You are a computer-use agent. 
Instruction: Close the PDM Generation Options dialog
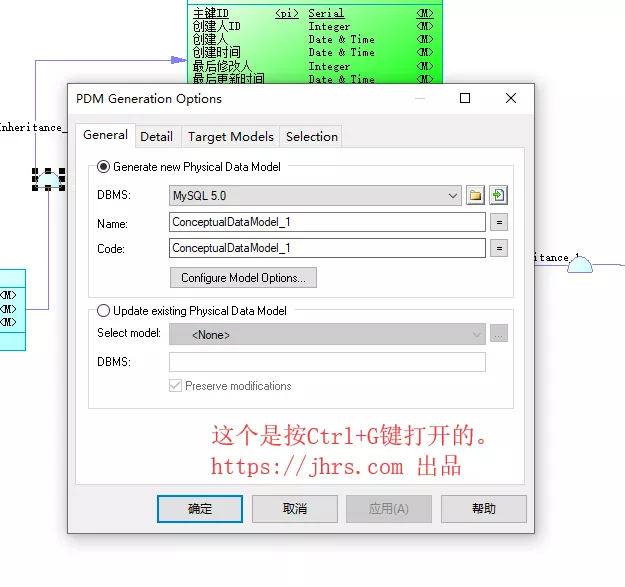pyautogui.click(x=511, y=98)
